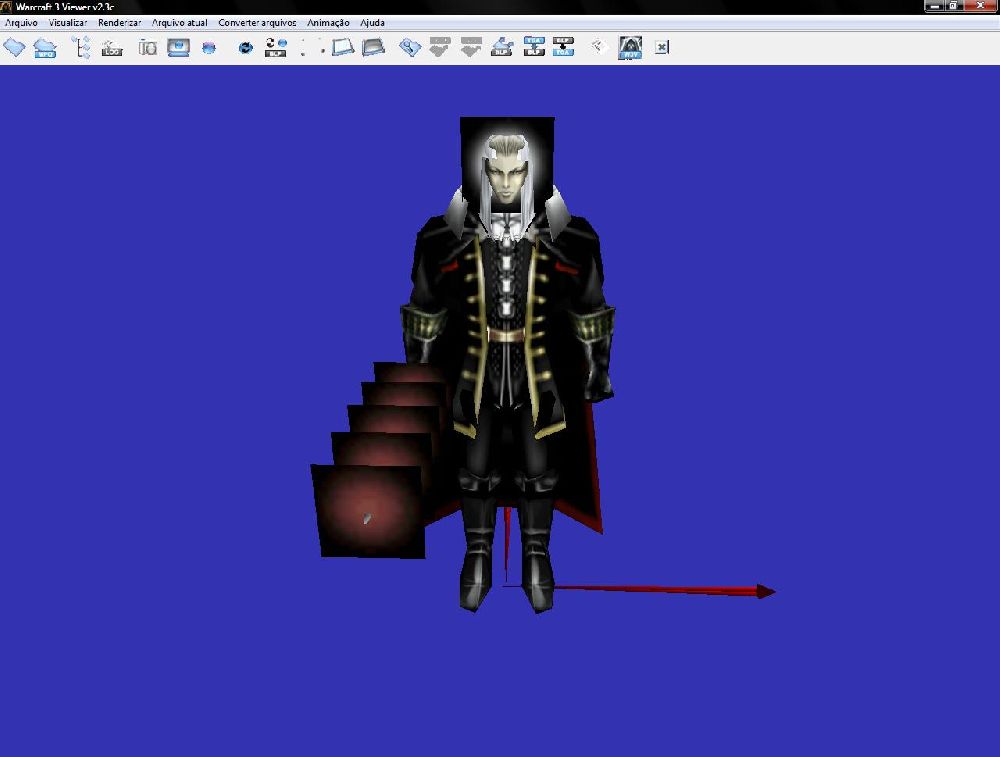Open the Arquivo atual menu
This screenshot has width=1000, height=757.
[180, 22]
